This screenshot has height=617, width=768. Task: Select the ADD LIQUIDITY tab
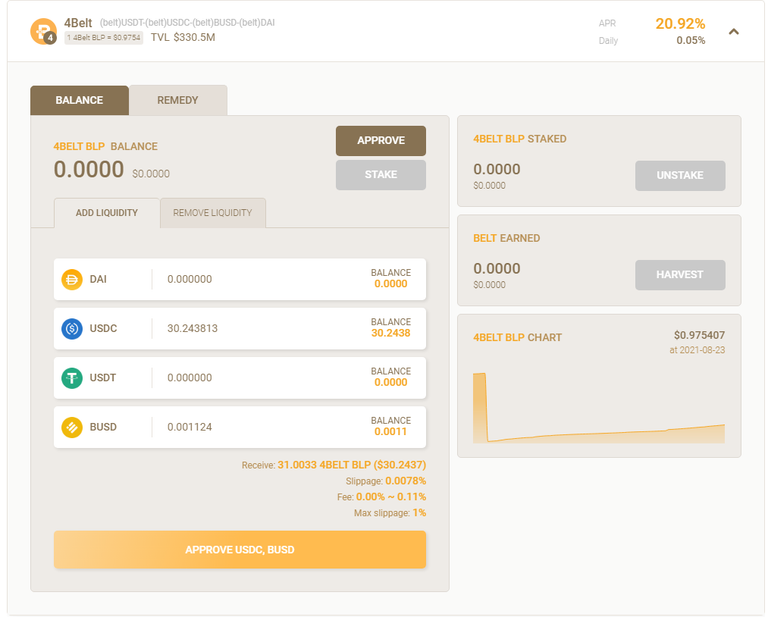(x=107, y=213)
